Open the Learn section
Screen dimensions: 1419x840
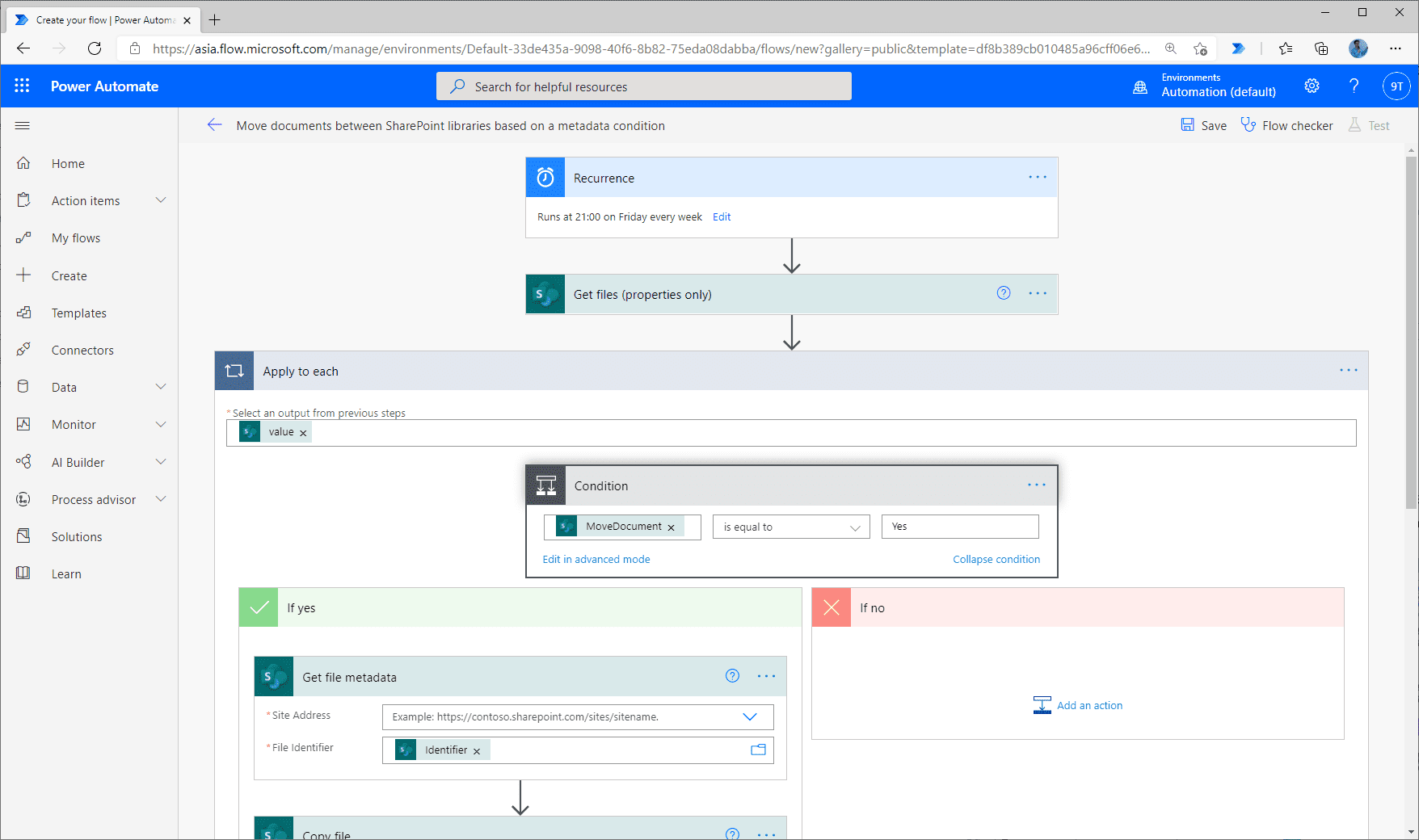click(x=66, y=573)
